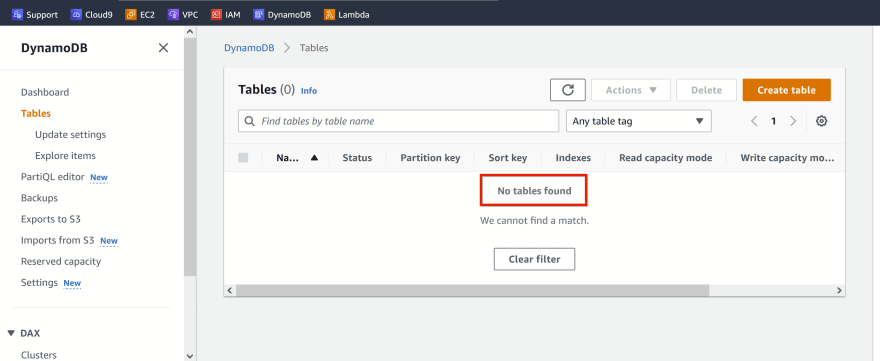Sort tables by Name column arrow

click(314, 158)
